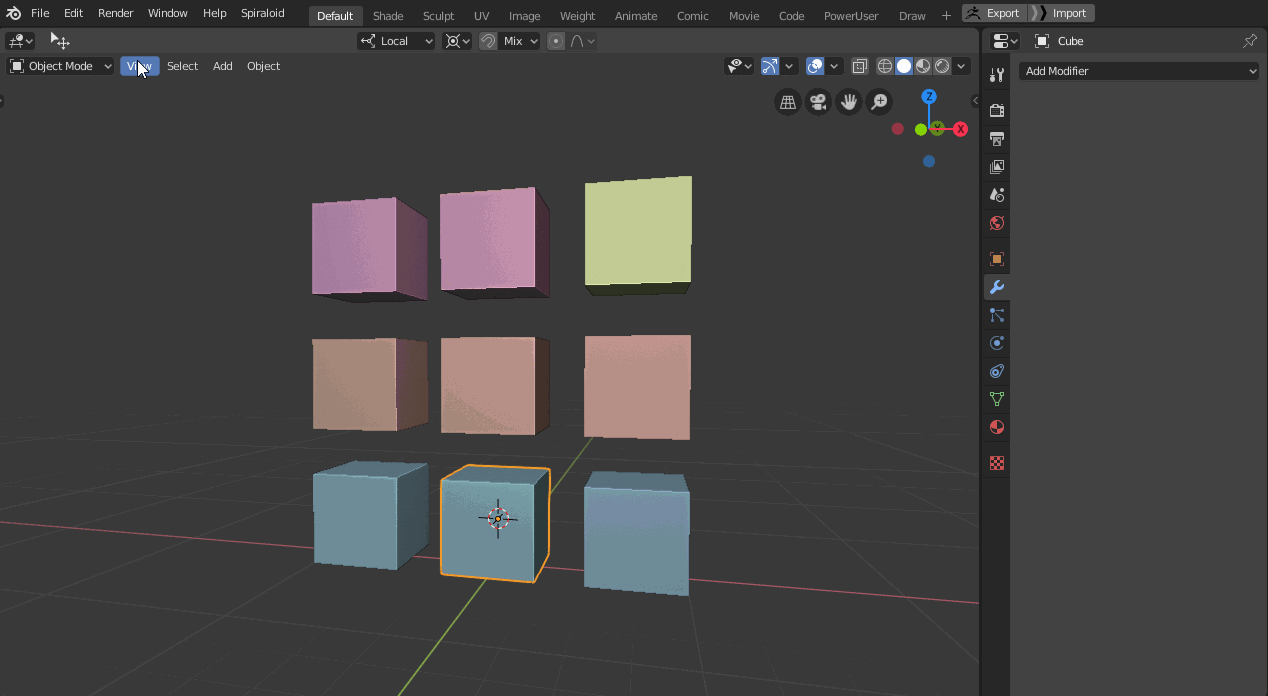Switch to the Sculpt workspace tab
Viewport: 1268px width, 696px height.
[x=438, y=15]
